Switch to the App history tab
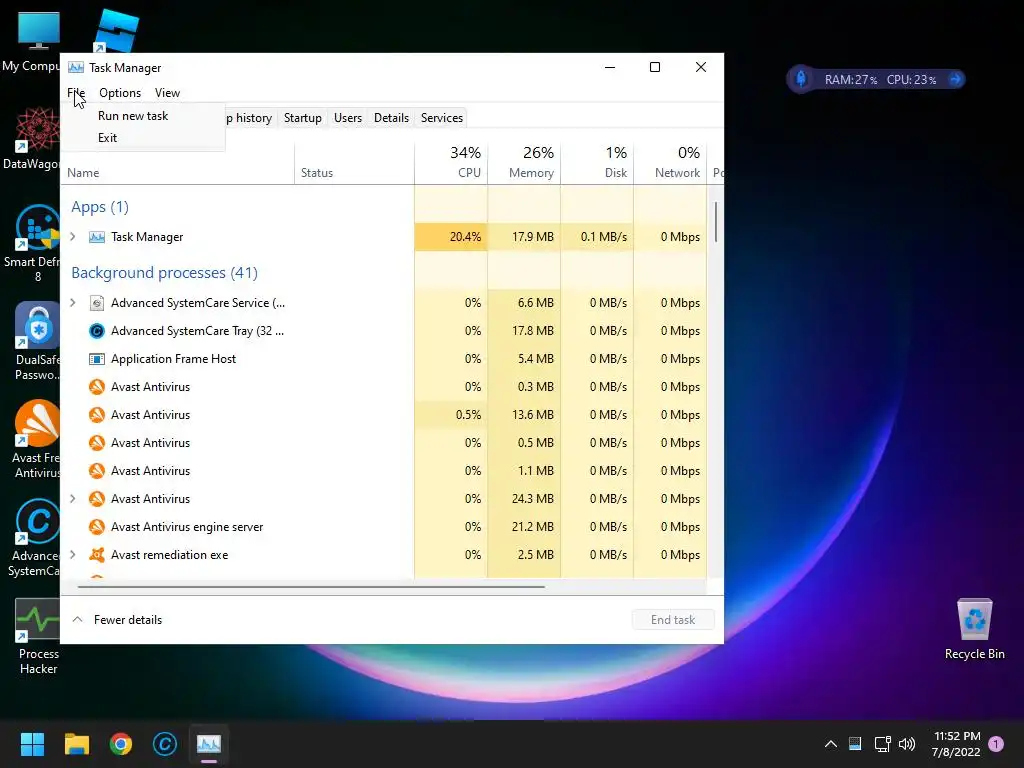 [248, 118]
